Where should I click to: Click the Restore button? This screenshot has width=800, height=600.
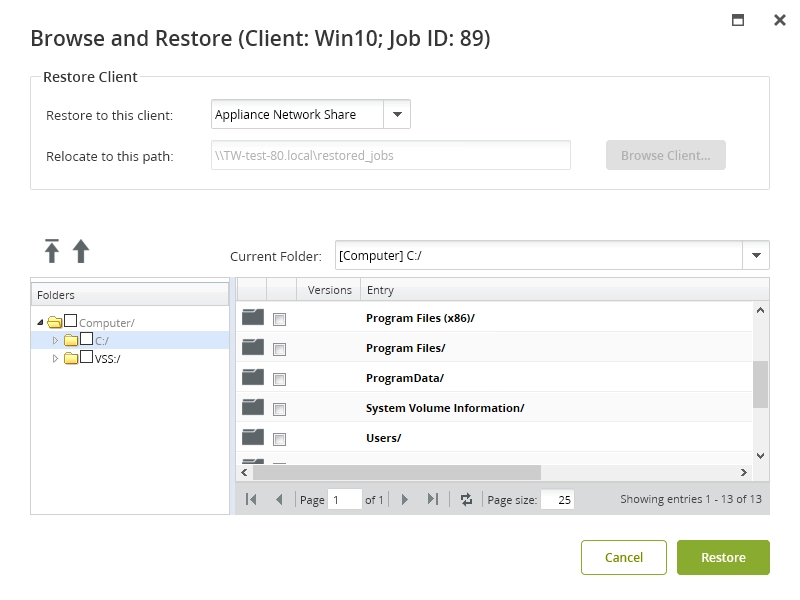pyautogui.click(x=723, y=557)
